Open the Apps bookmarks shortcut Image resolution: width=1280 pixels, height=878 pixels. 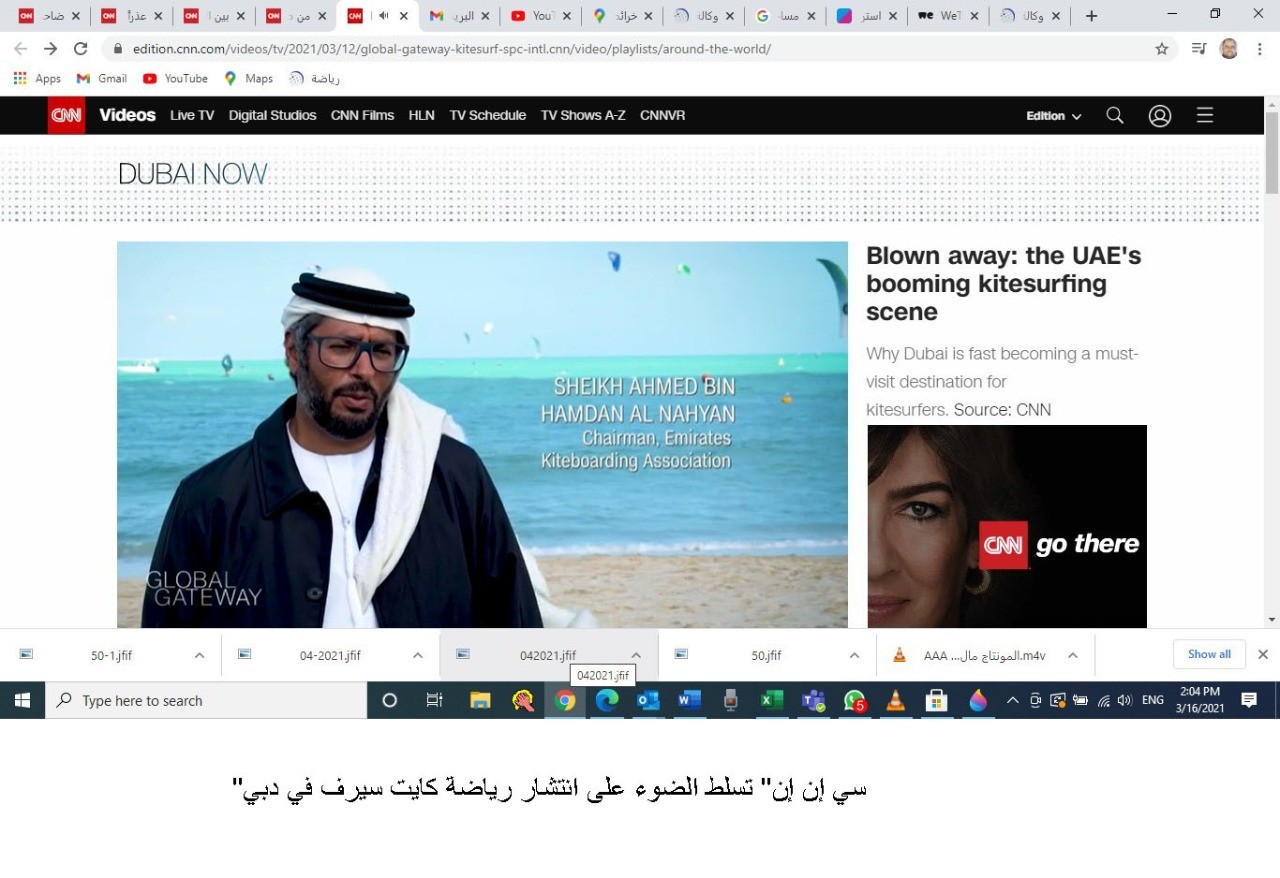(37, 78)
